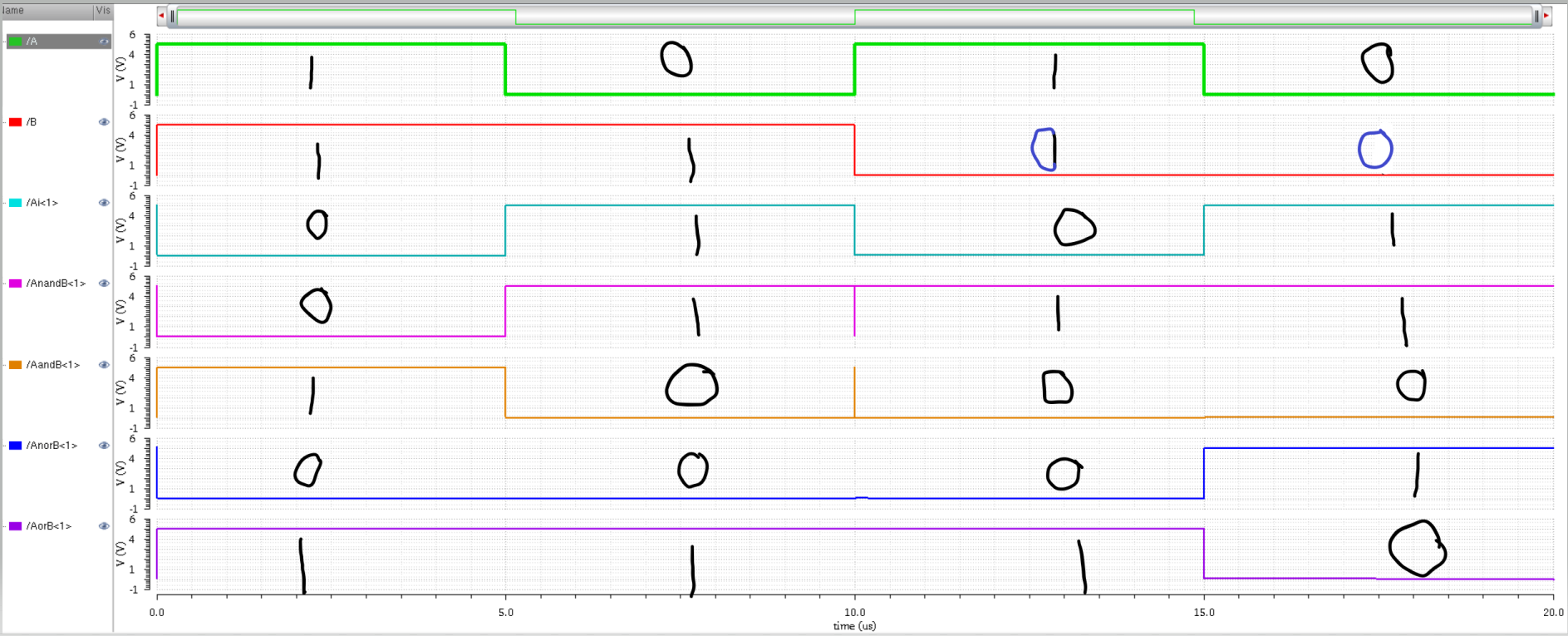This screenshot has width=1568, height=636.
Task: Select the /AandB<1> signal name
Action: point(53,365)
